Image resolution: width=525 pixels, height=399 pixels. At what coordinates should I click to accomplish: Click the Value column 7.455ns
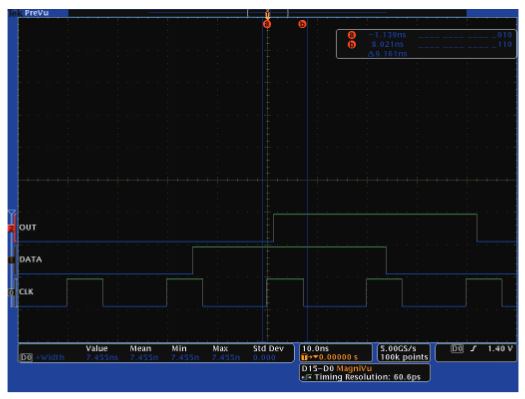(102, 357)
